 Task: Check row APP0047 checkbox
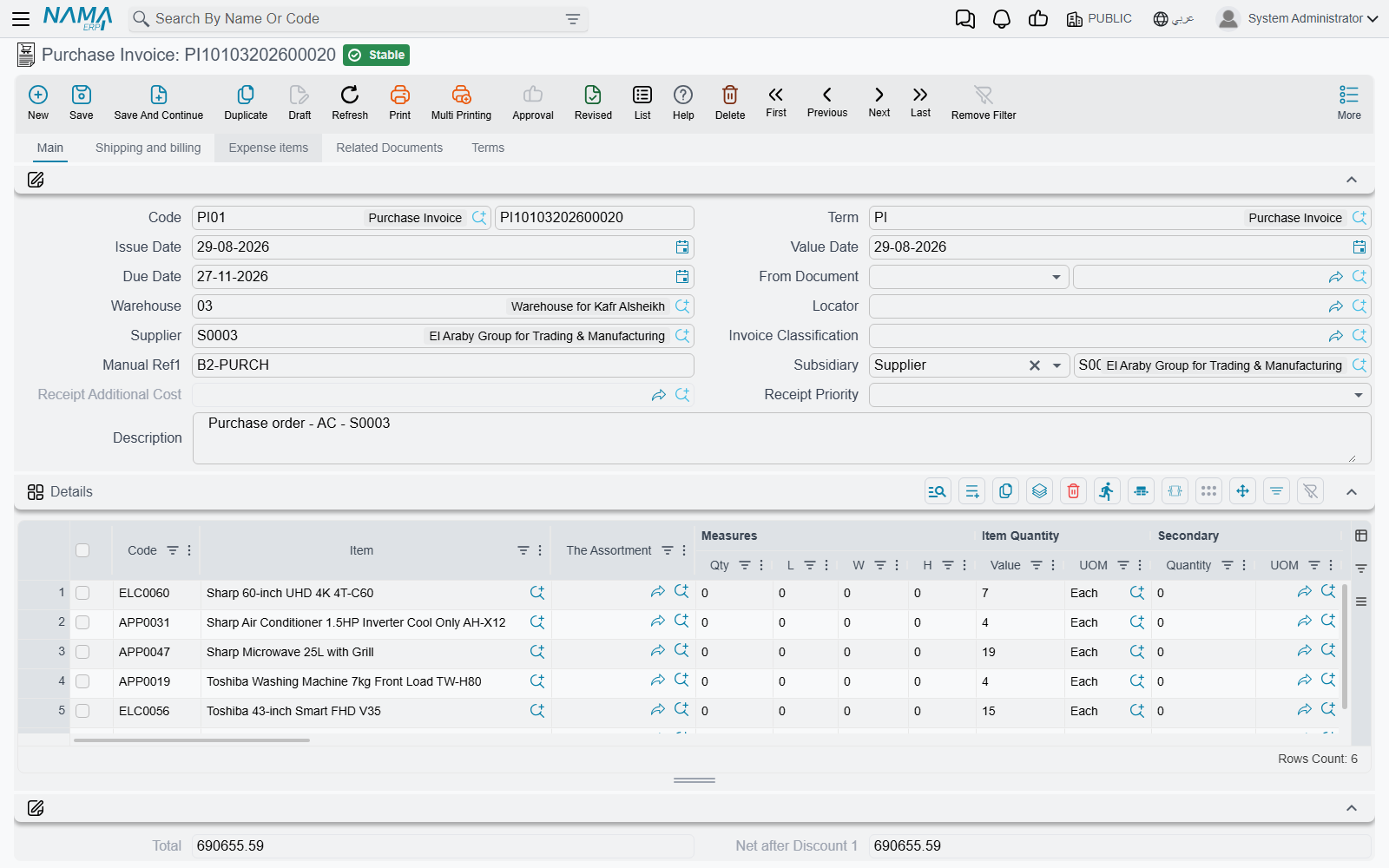point(82,652)
